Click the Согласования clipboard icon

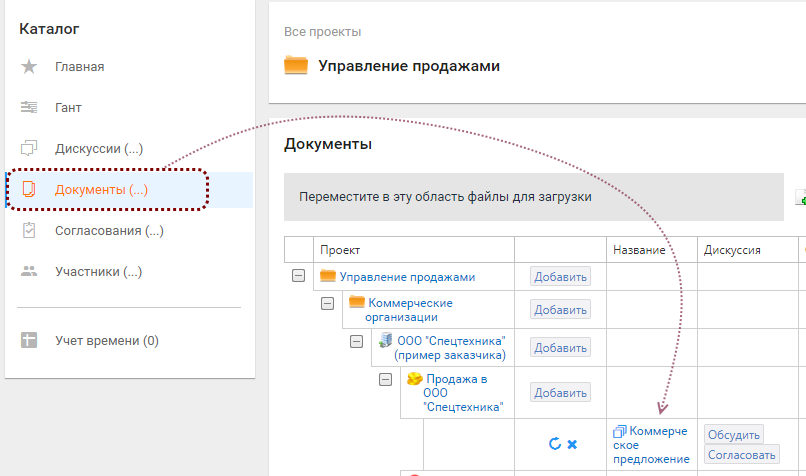tap(29, 231)
